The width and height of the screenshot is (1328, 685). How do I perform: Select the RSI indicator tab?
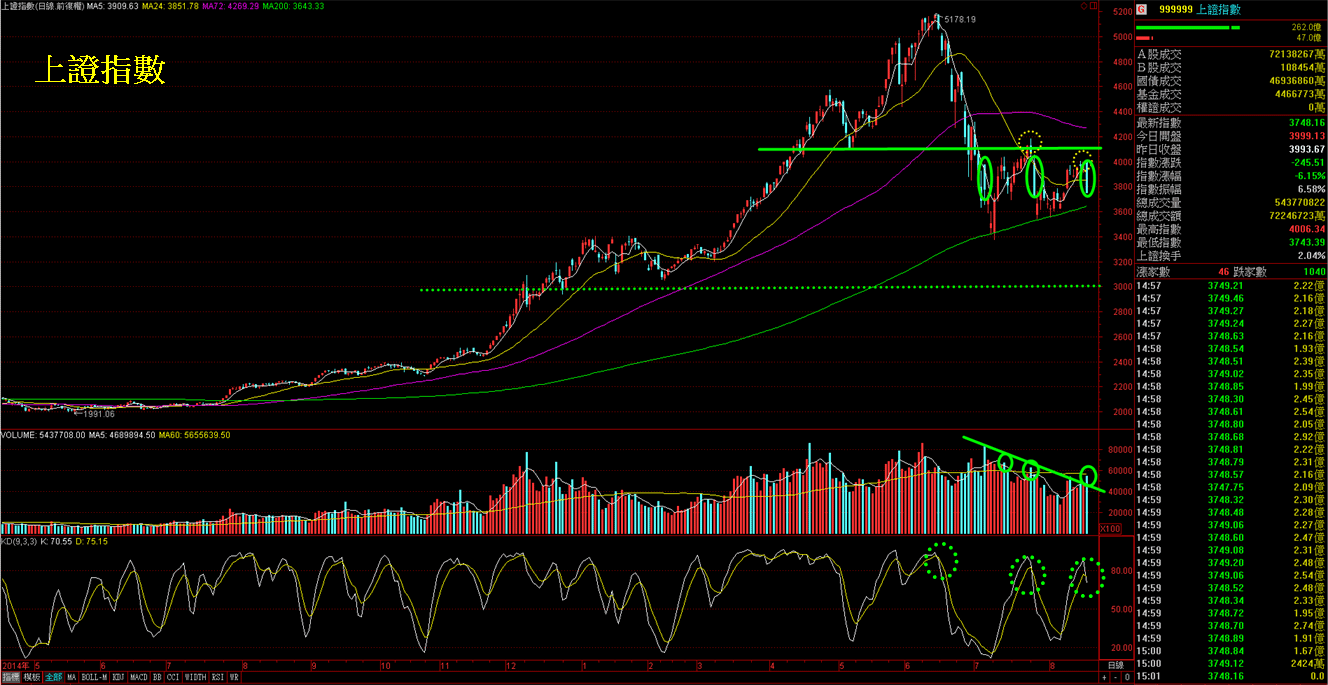point(218,677)
